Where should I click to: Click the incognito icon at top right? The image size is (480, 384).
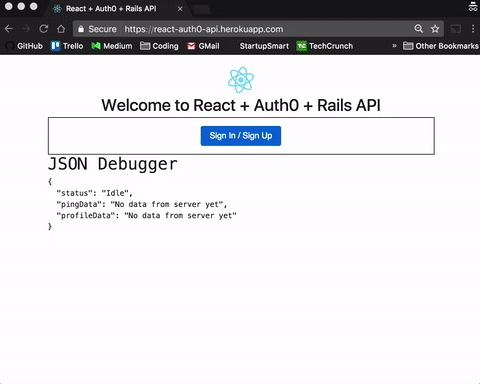(473, 7)
